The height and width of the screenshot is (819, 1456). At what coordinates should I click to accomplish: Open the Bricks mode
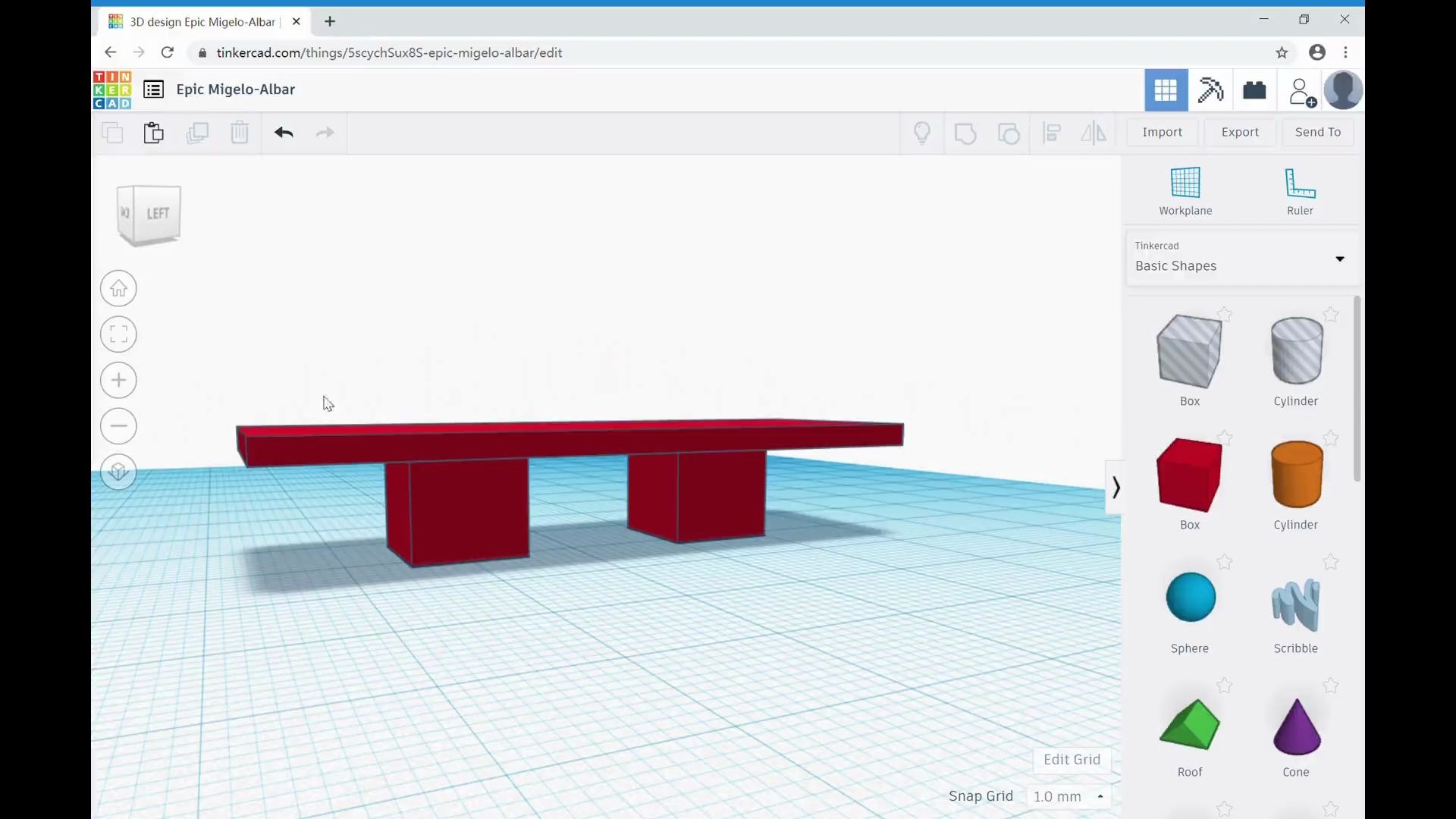[x=1255, y=90]
